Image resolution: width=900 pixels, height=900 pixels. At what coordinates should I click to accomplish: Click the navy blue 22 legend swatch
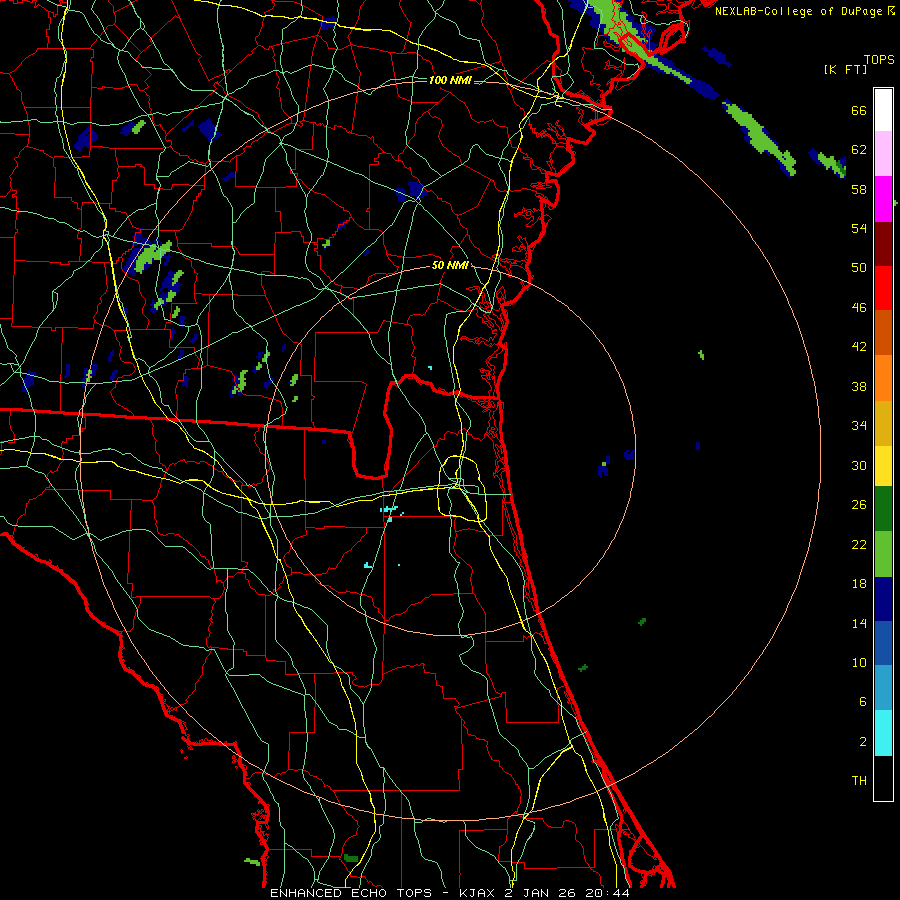tap(883, 599)
